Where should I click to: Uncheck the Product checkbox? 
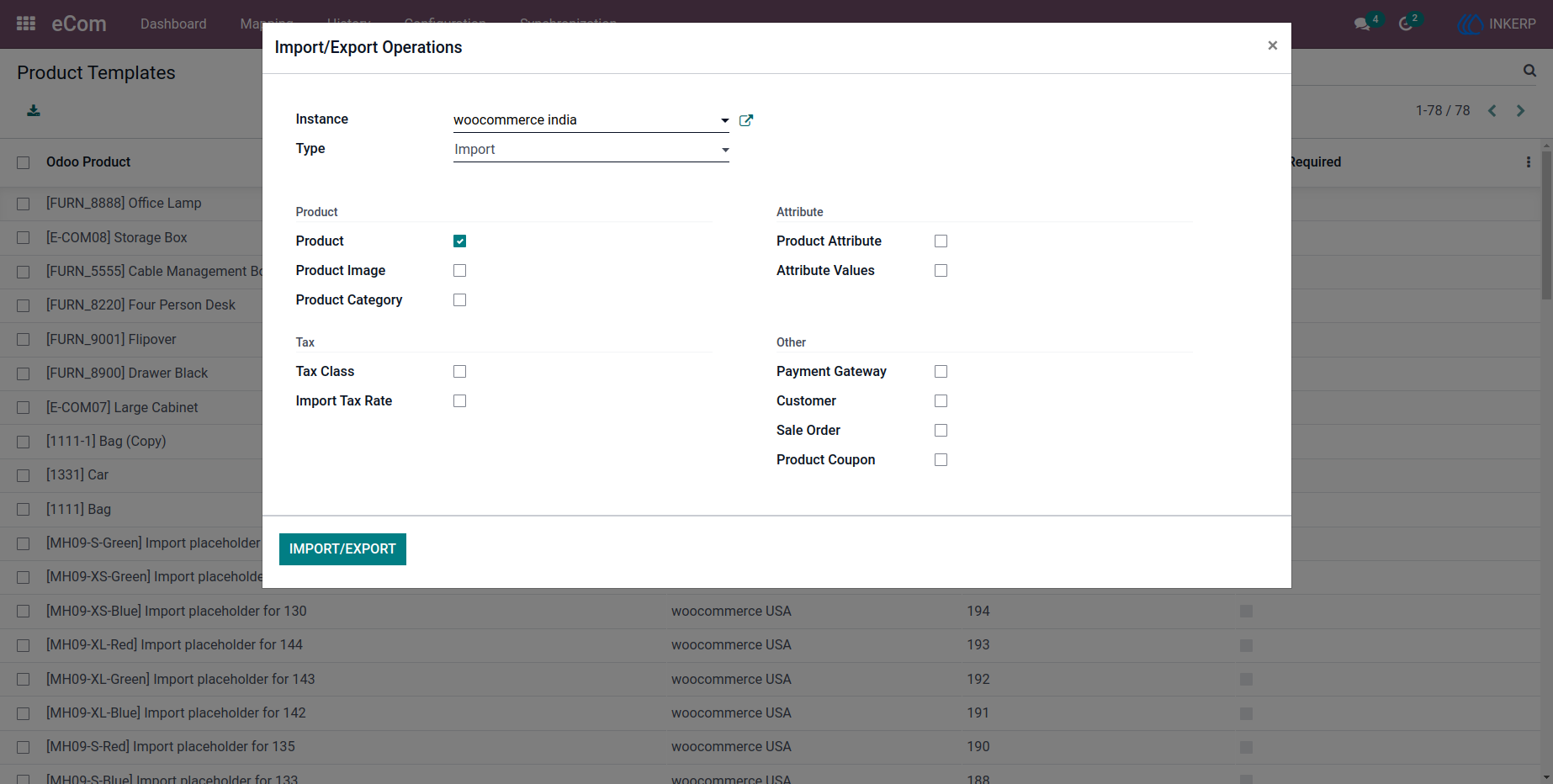(459, 241)
